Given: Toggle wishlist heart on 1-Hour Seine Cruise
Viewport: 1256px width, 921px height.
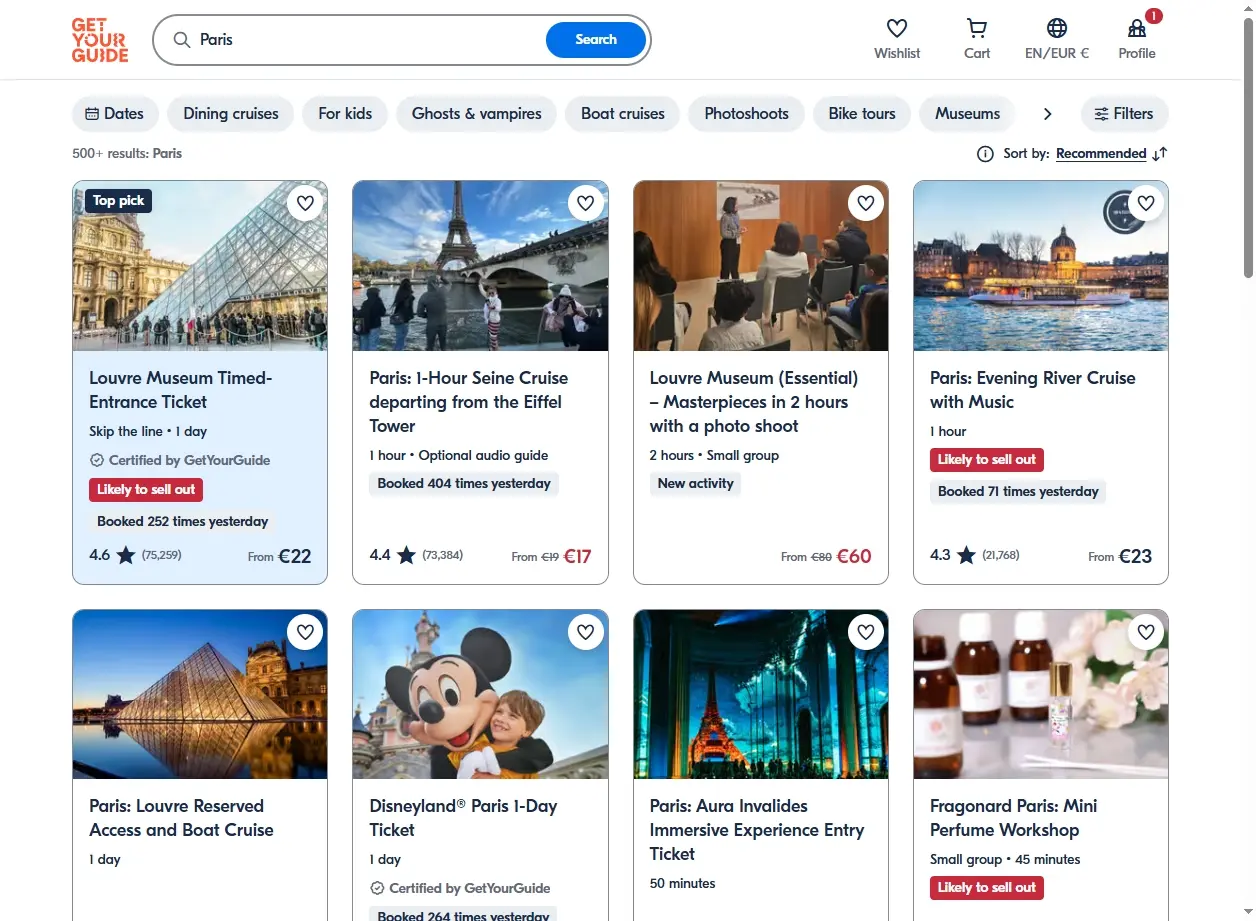Looking at the screenshot, I should pyautogui.click(x=585, y=203).
